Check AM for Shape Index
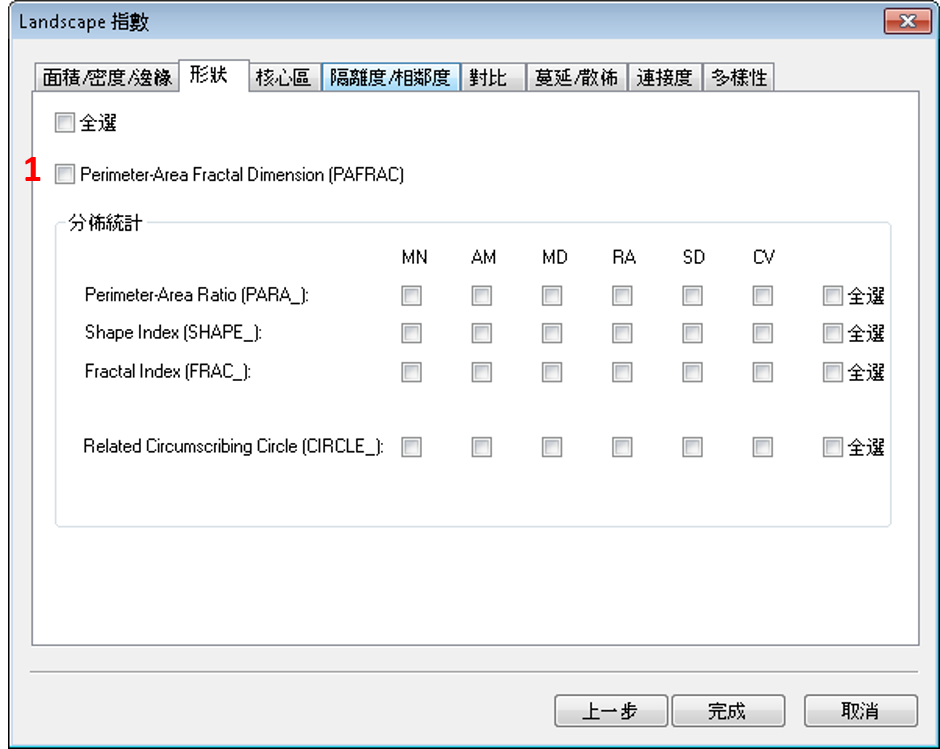The width and height of the screenshot is (940, 749). [x=481, y=333]
